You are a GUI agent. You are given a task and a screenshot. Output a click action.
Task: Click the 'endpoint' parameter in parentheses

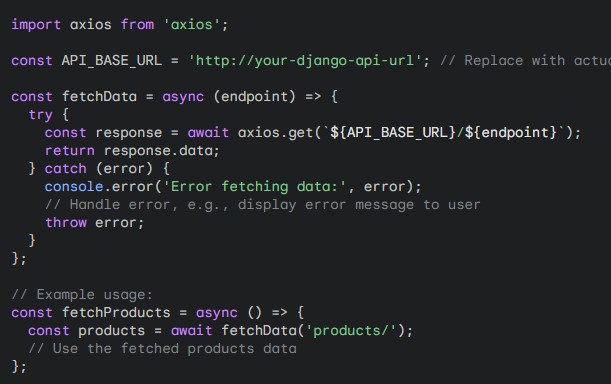[254, 97]
